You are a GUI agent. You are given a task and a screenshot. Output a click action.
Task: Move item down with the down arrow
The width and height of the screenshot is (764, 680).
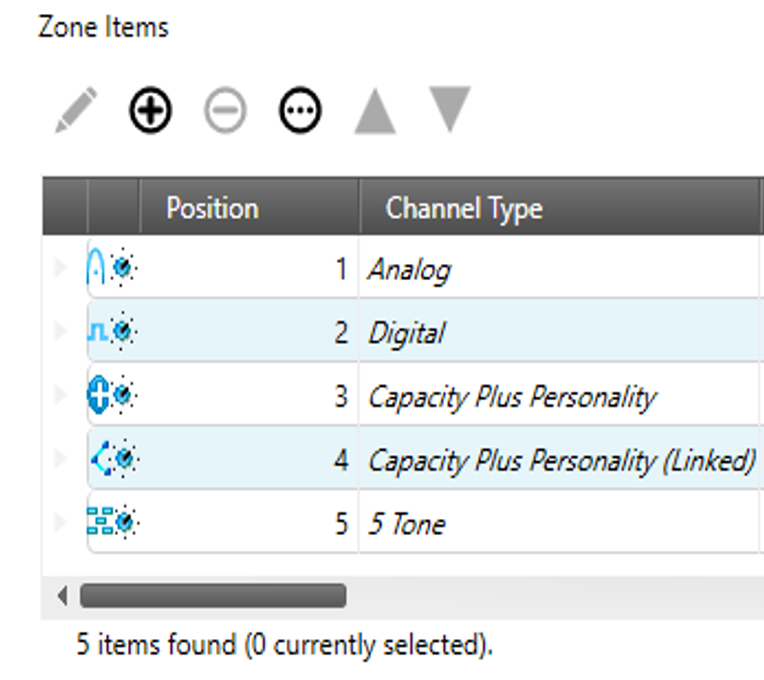pyautogui.click(x=449, y=109)
